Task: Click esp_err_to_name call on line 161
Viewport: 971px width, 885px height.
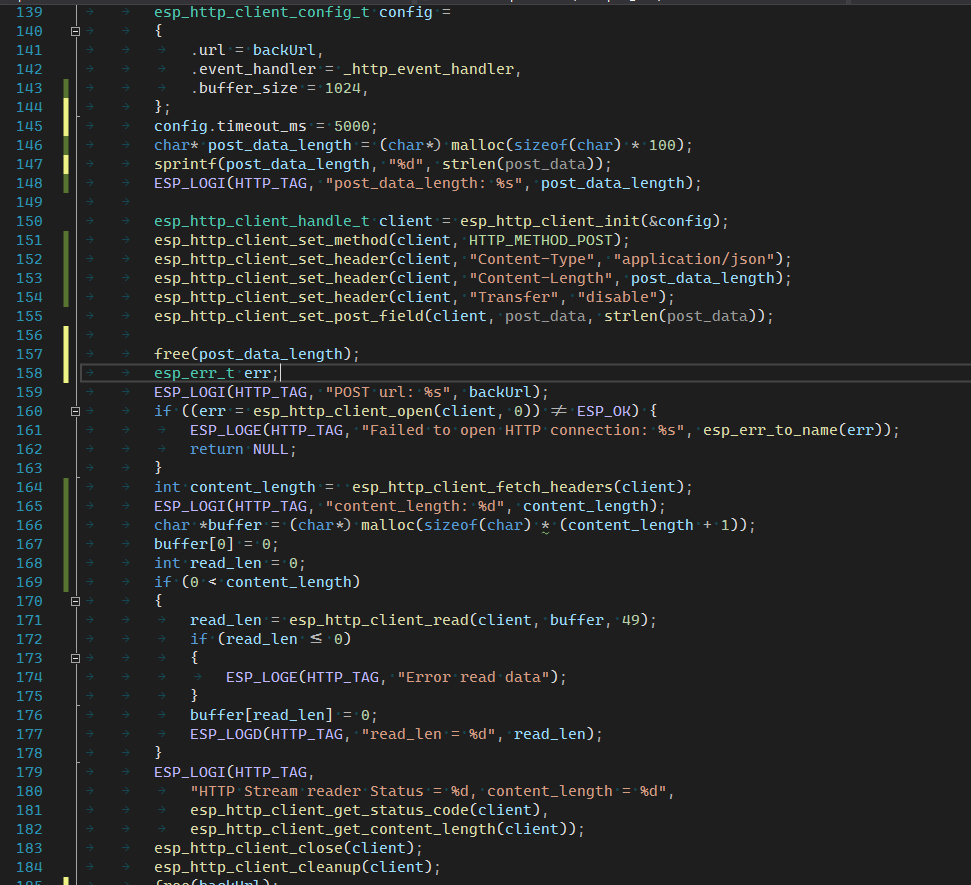Action: 770,430
